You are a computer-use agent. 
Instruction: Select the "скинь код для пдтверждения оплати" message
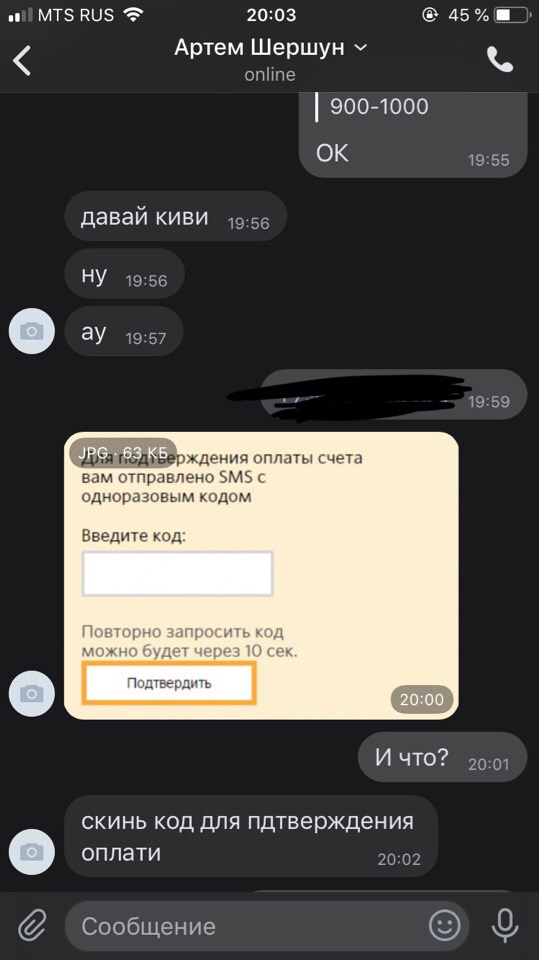(x=251, y=836)
